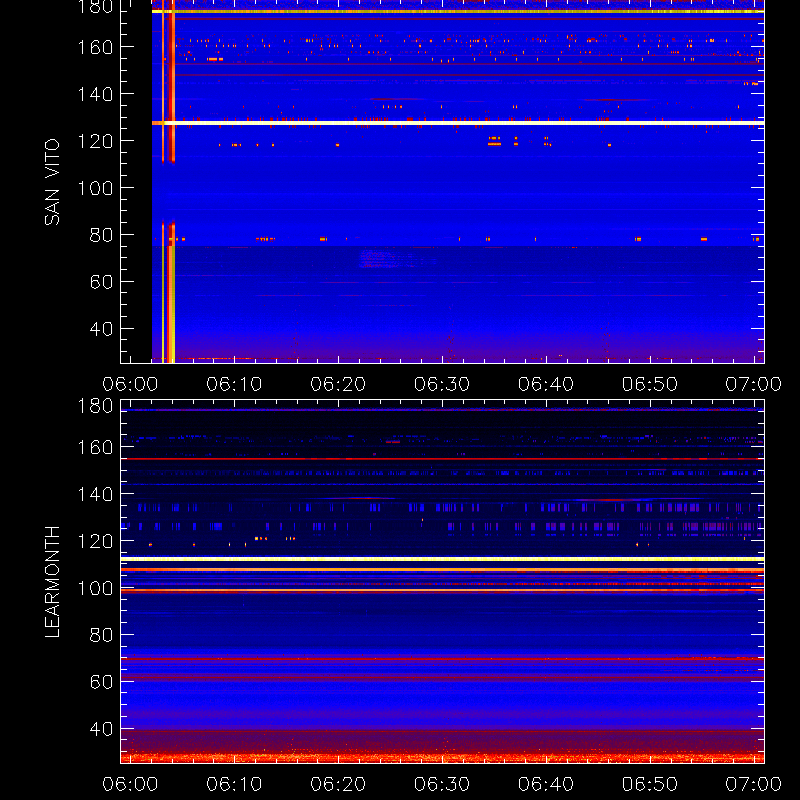
Task: Click 06:00 time label under San Vito plot
Action: tap(130, 384)
